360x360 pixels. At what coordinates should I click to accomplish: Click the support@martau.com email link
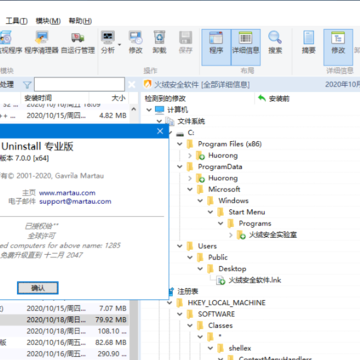click(x=75, y=201)
